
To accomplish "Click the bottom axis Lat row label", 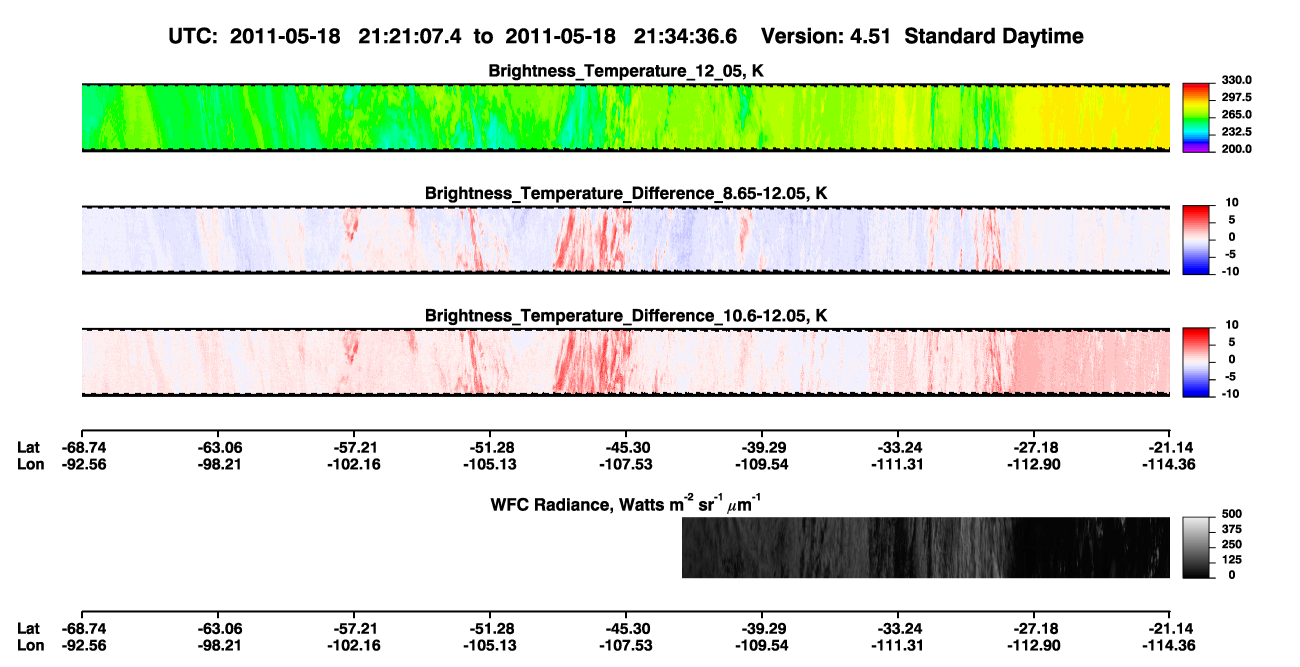I will pos(28,628).
